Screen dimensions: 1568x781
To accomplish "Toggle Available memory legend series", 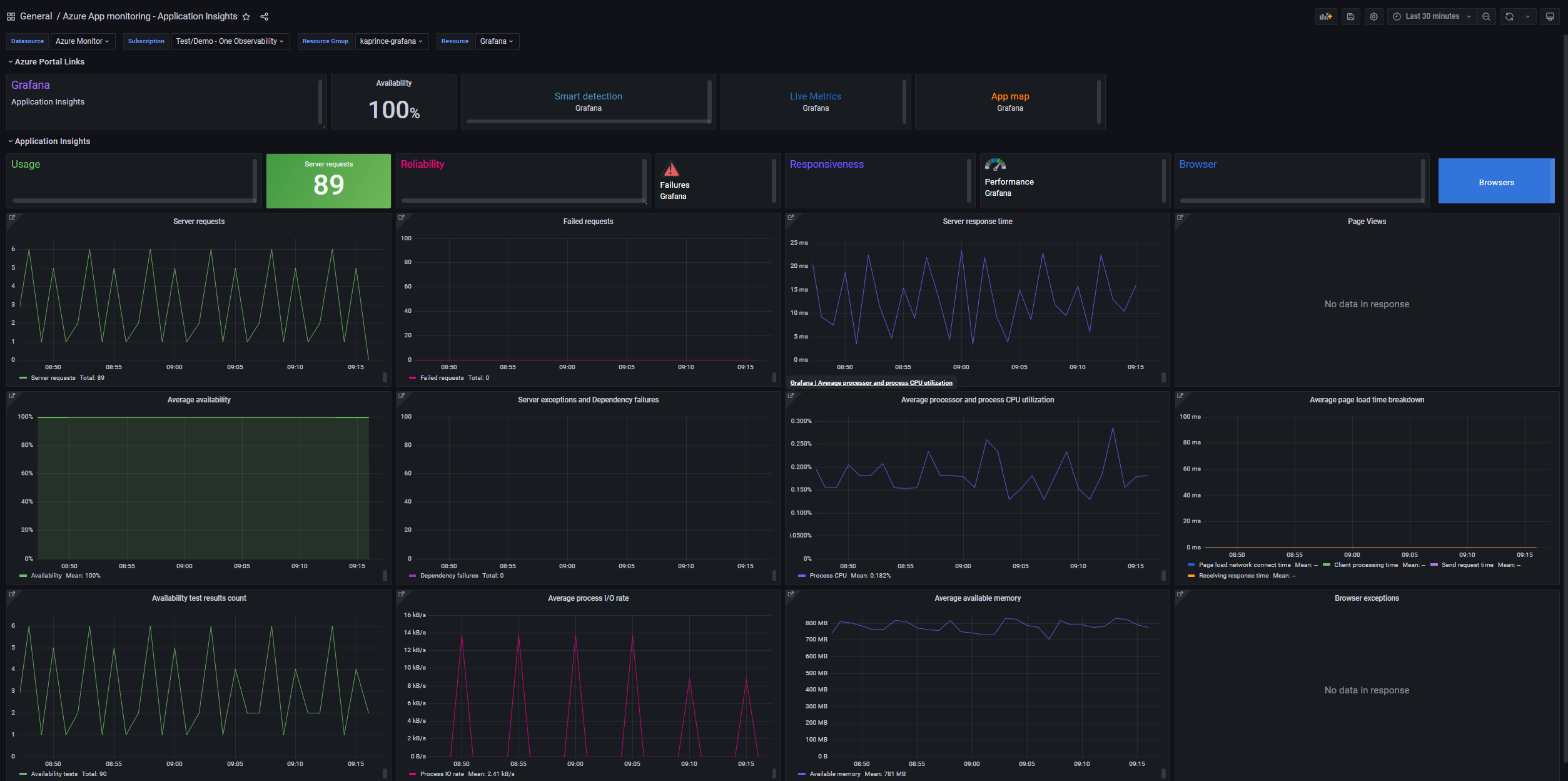I will point(834,774).
